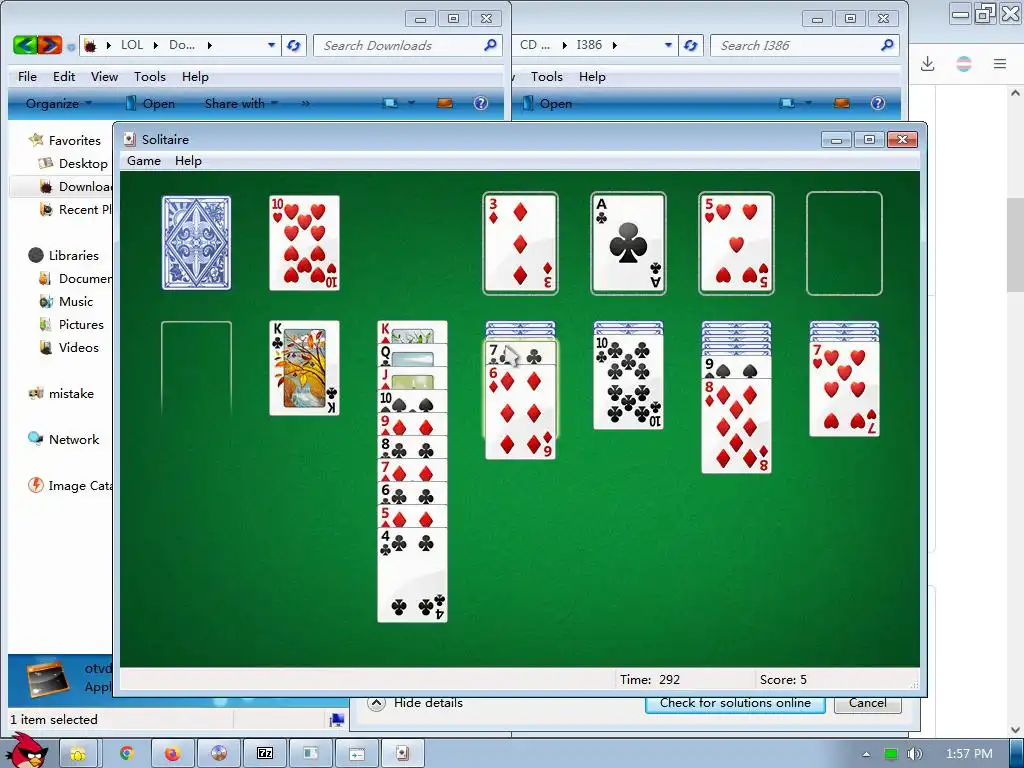Select the 4 of clubs card
Viewport: 1024px width, 768px height.
412,575
